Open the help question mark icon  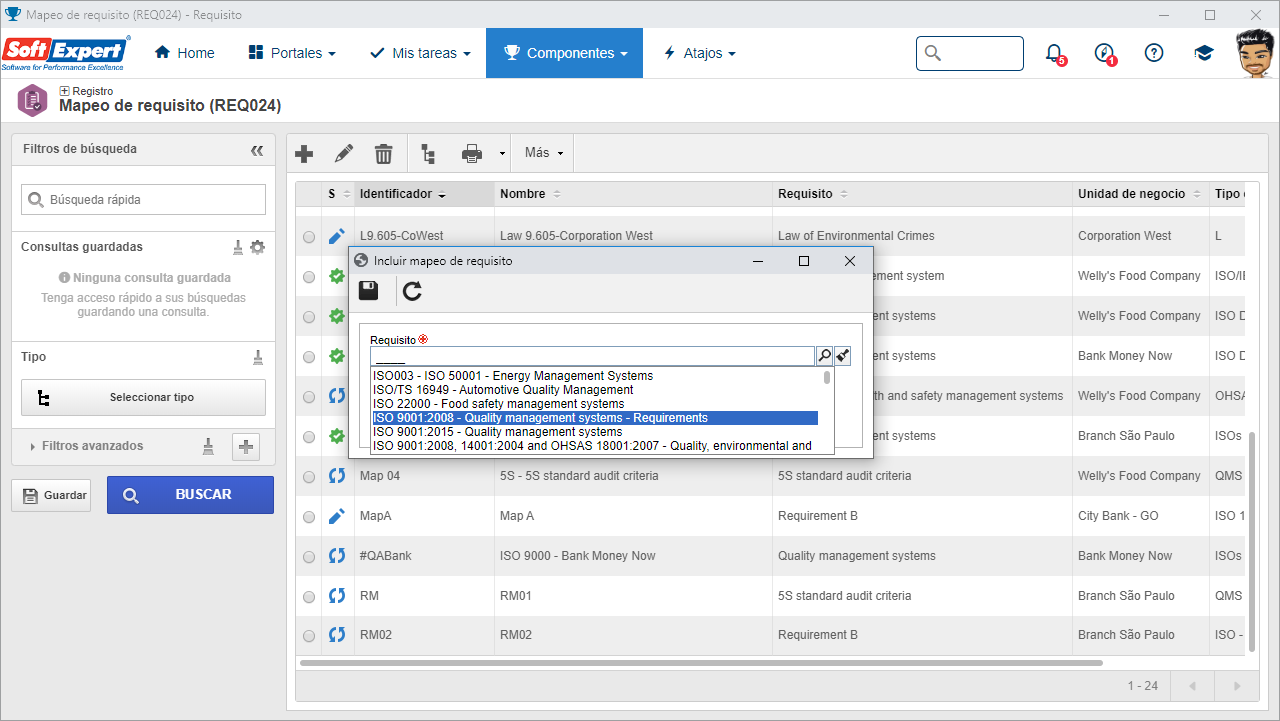[x=1154, y=53]
